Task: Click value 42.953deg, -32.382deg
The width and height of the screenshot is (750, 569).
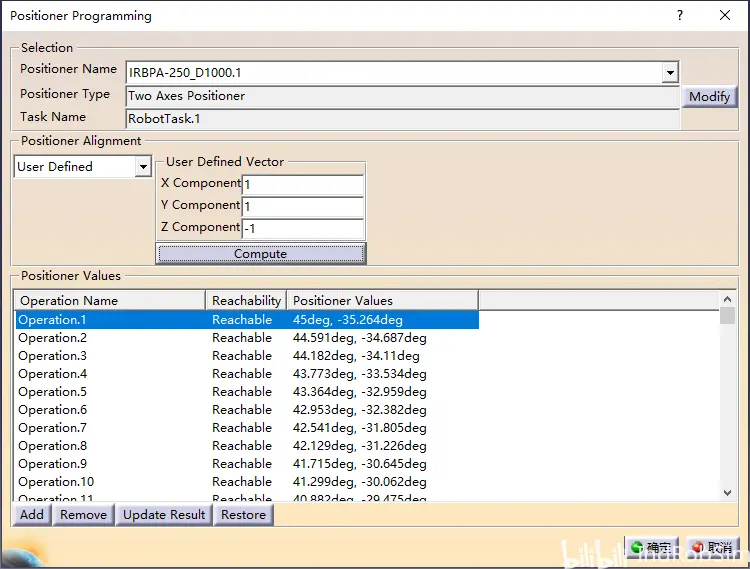Action: (360, 410)
